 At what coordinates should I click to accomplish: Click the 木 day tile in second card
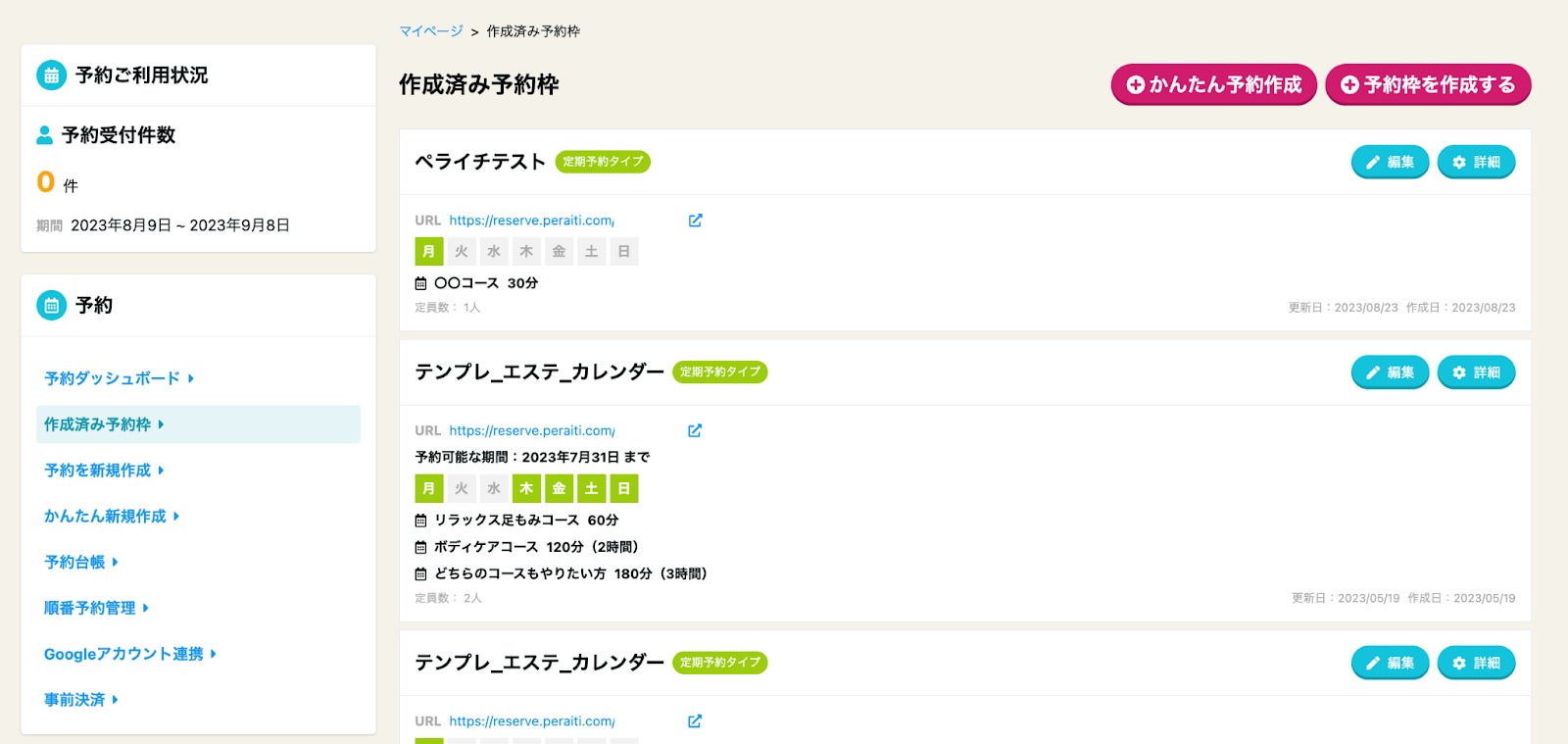(x=526, y=488)
